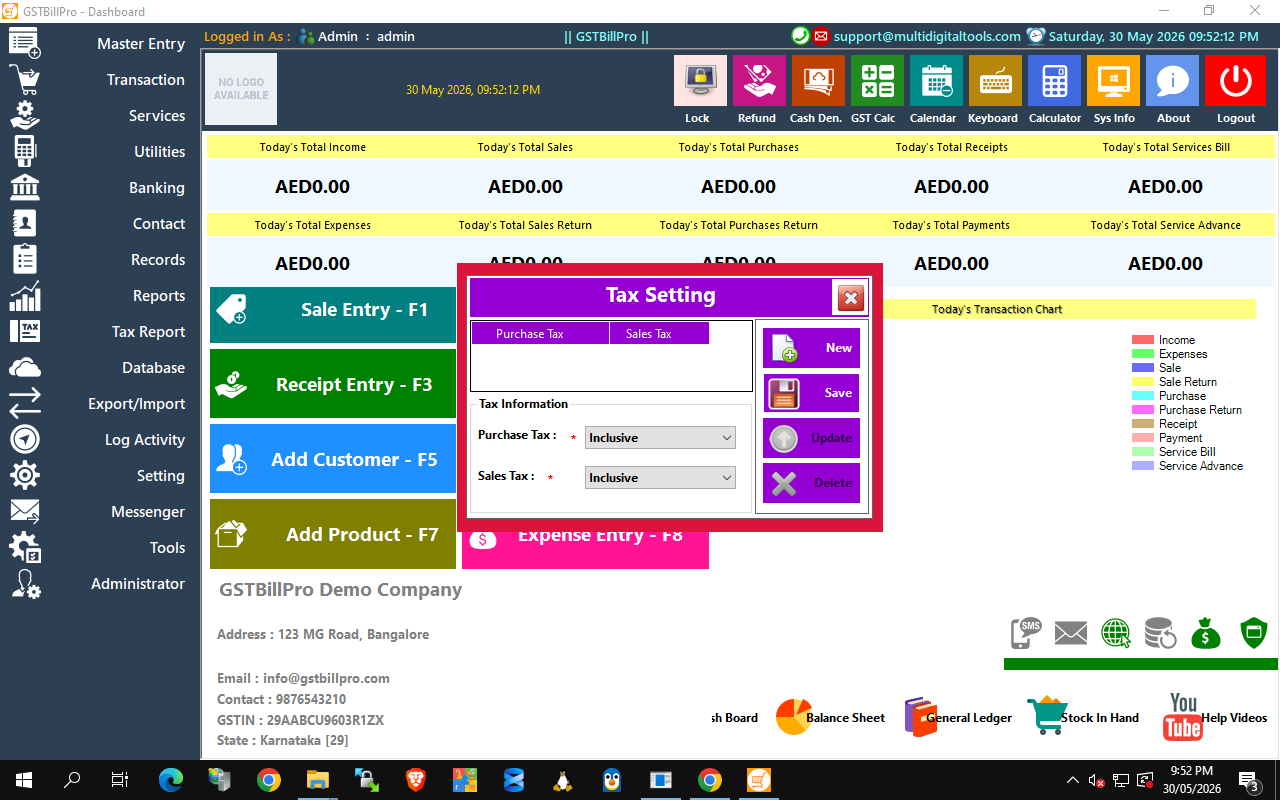
Task: Open the Utilities menu
Action: pos(160,152)
